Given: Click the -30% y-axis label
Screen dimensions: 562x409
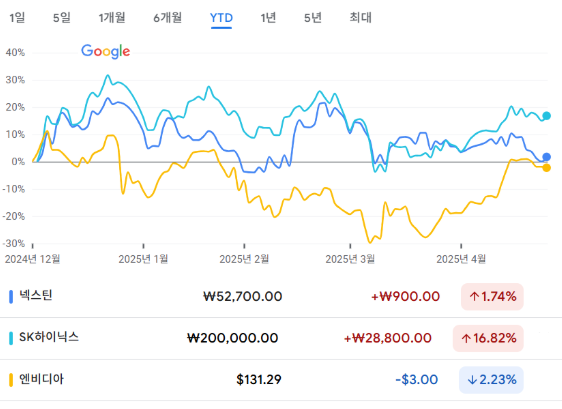Looking at the screenshot, I should coord(14,243).
